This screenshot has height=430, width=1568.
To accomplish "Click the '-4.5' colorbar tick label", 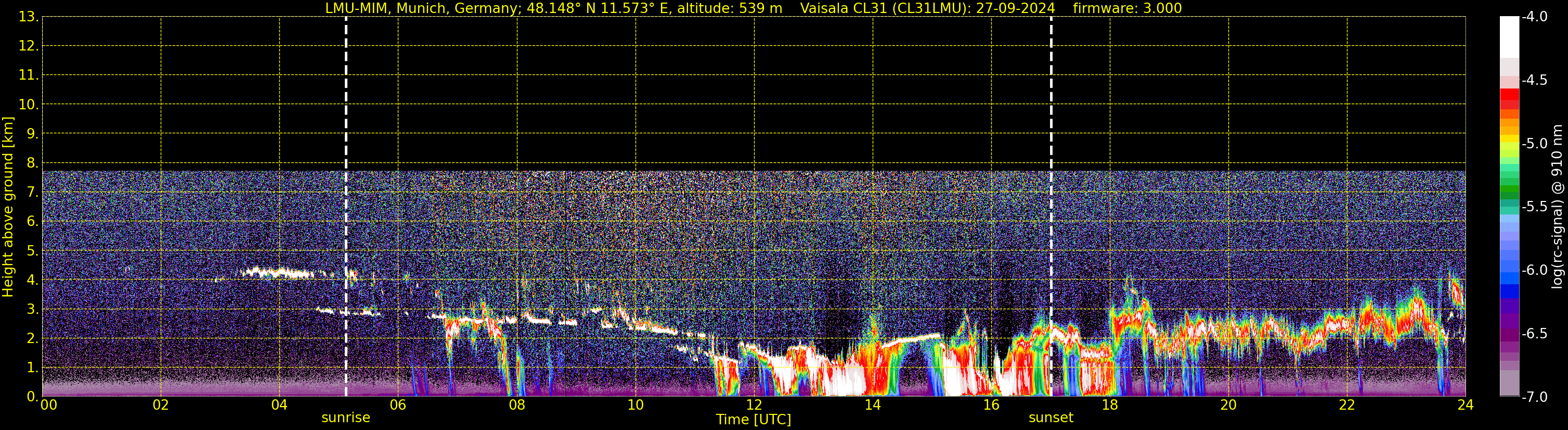I will (x=1534, y=80).
